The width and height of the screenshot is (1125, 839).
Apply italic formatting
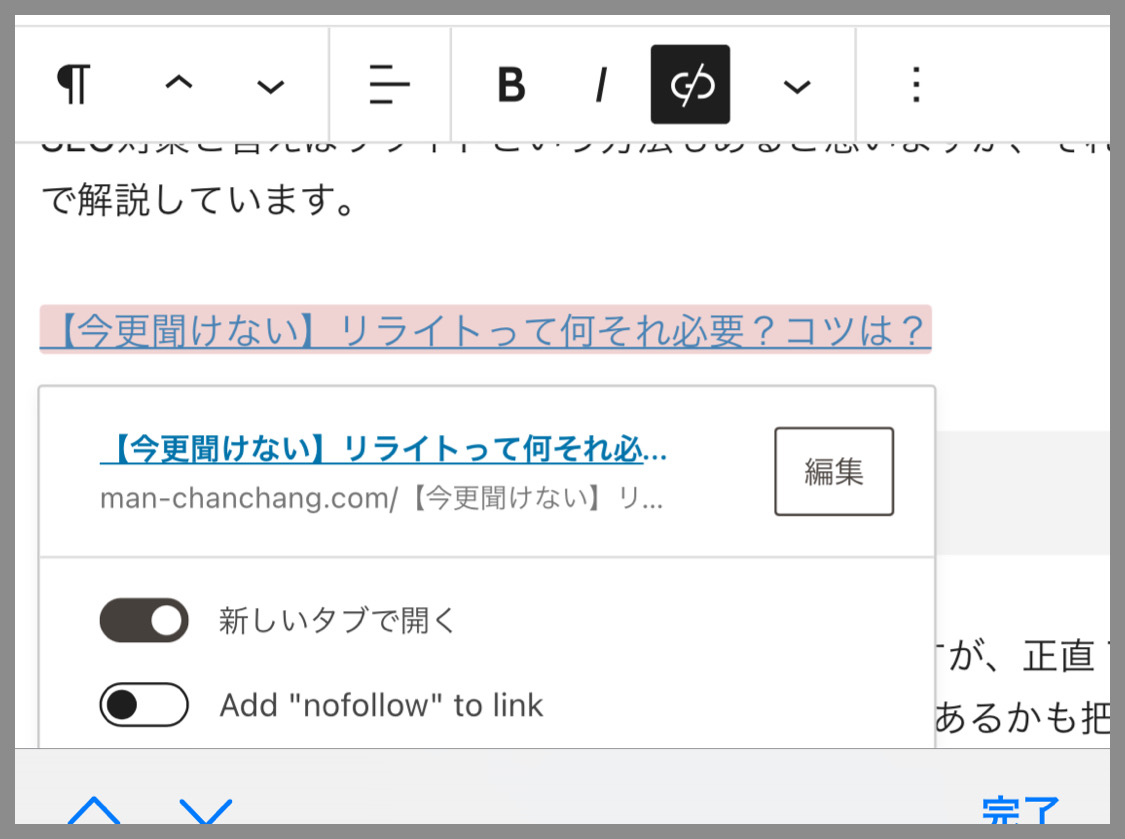600,85
